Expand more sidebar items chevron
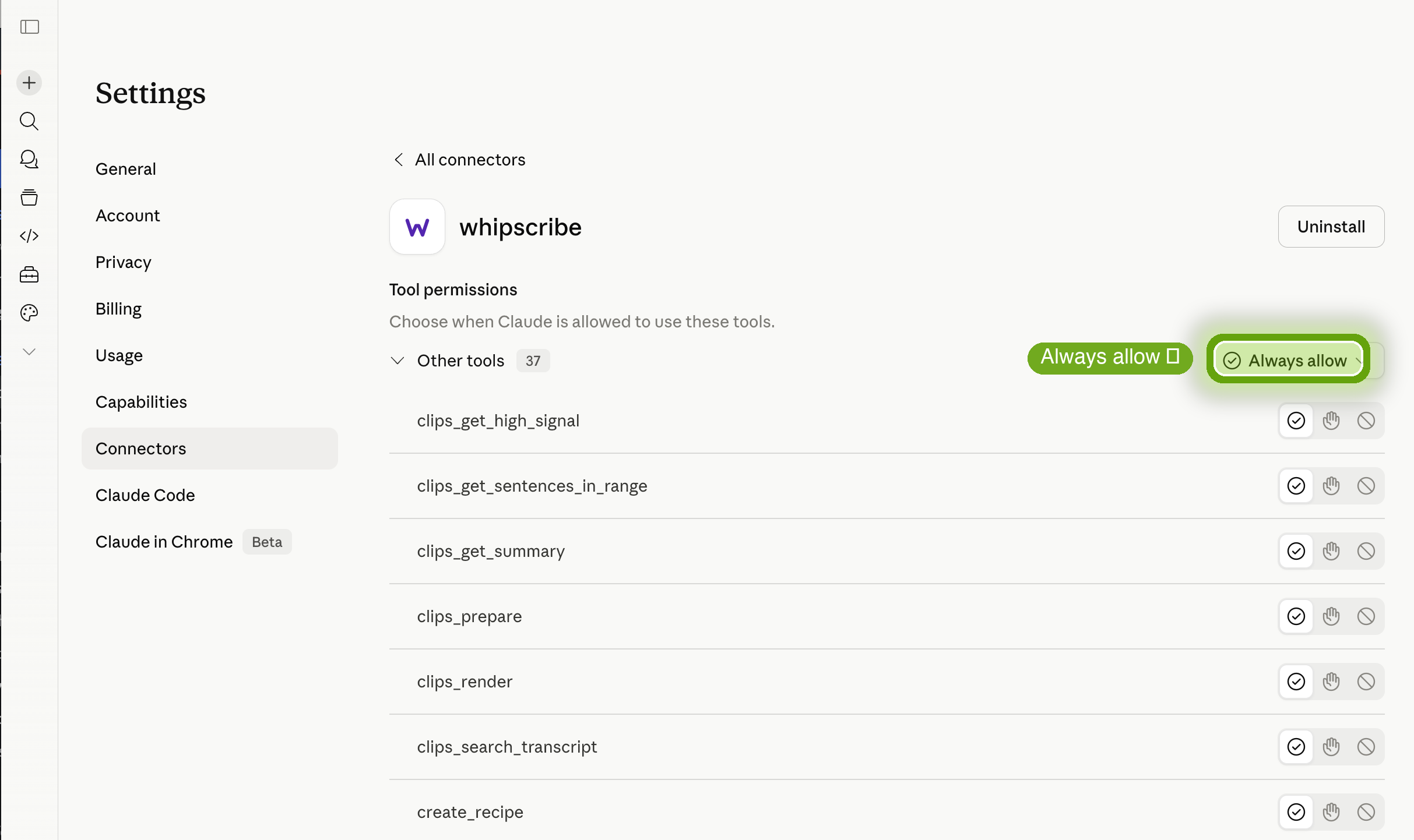The width and height of the screenshot is (1414, 840). tap(29, 351)
